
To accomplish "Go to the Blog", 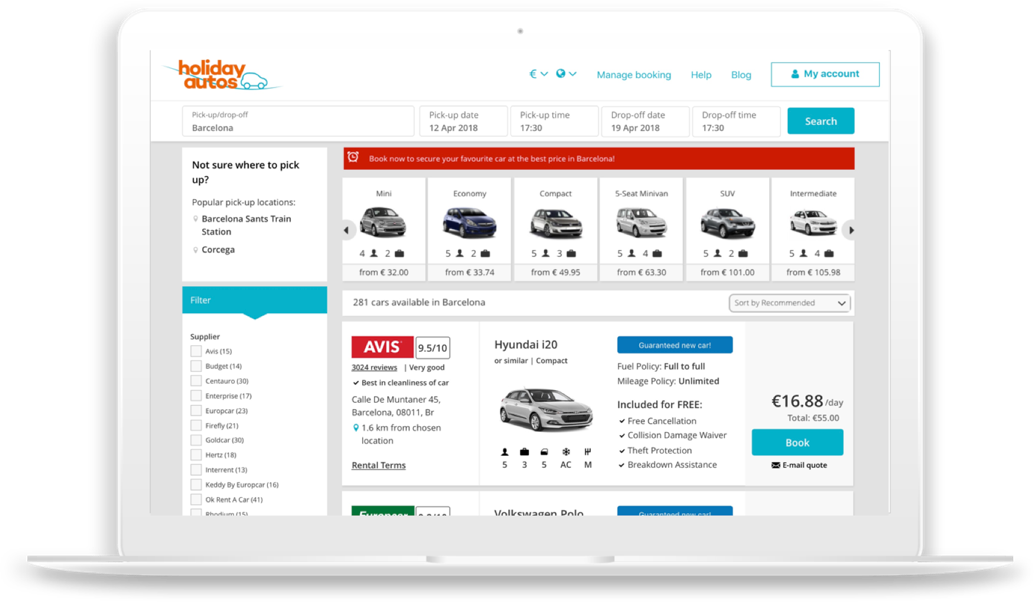I will (741, 75).
